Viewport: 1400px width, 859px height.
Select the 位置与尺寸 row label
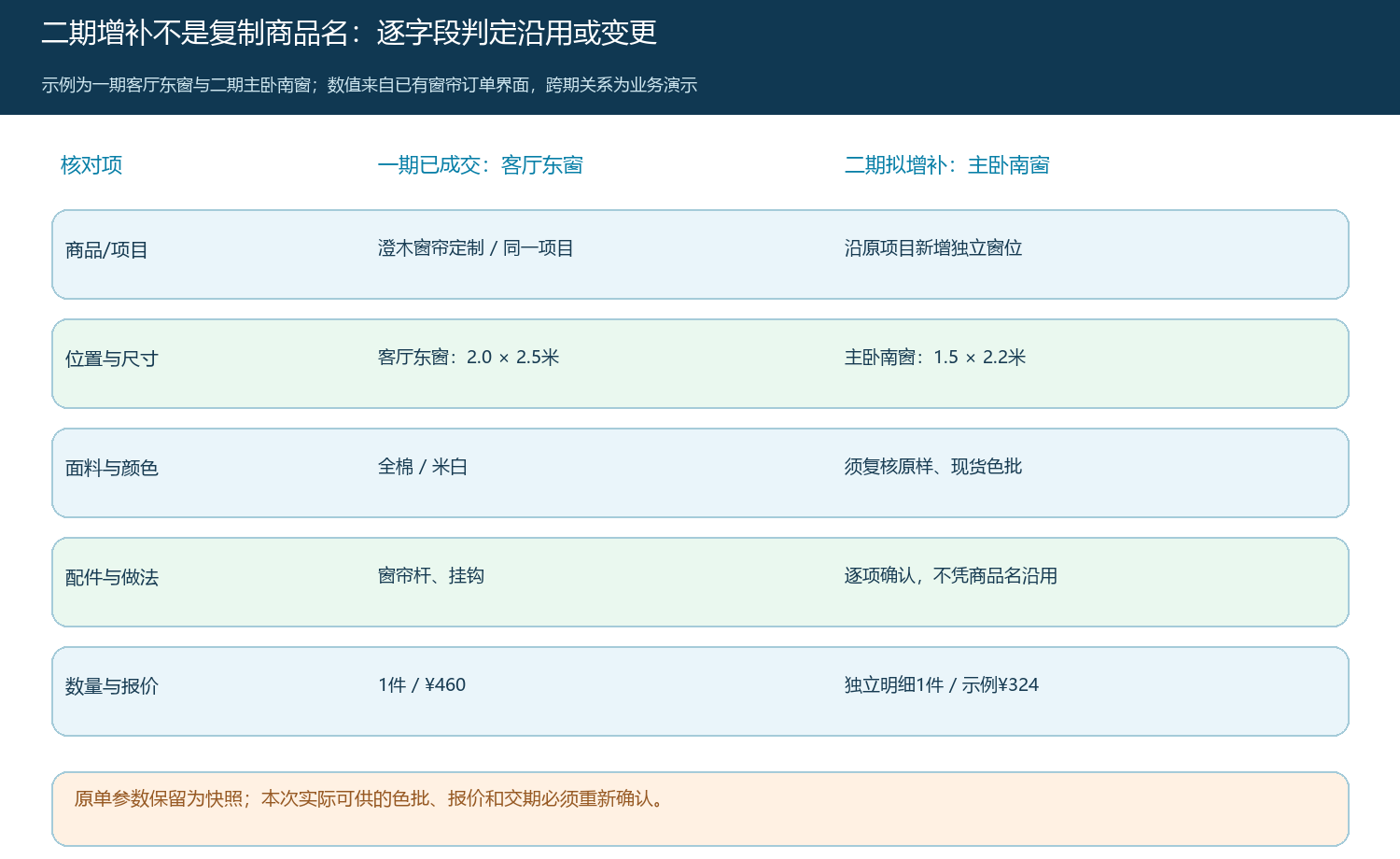112,359
